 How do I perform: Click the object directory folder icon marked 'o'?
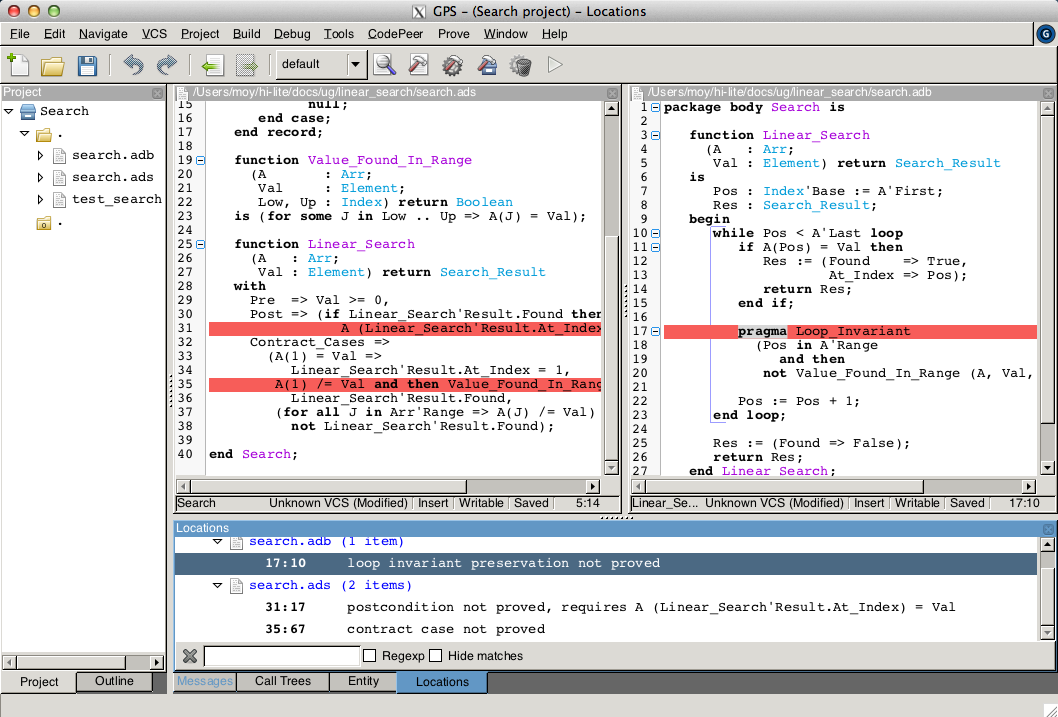(44, 223)
